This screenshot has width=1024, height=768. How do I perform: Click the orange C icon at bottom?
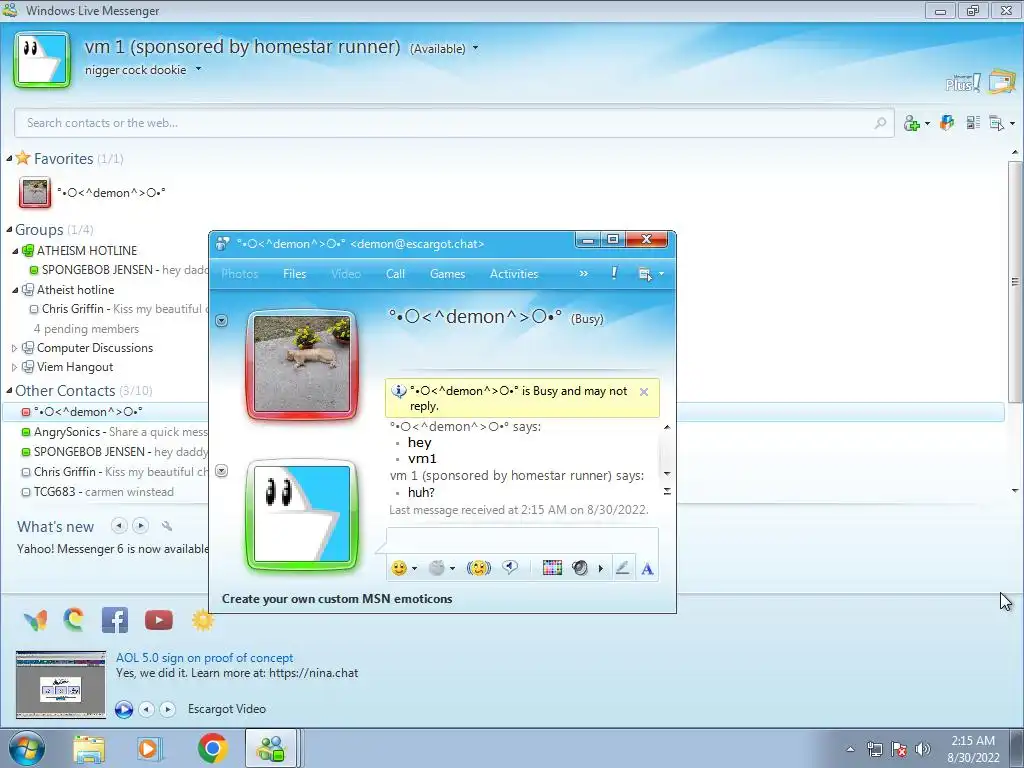coord(74,619)
